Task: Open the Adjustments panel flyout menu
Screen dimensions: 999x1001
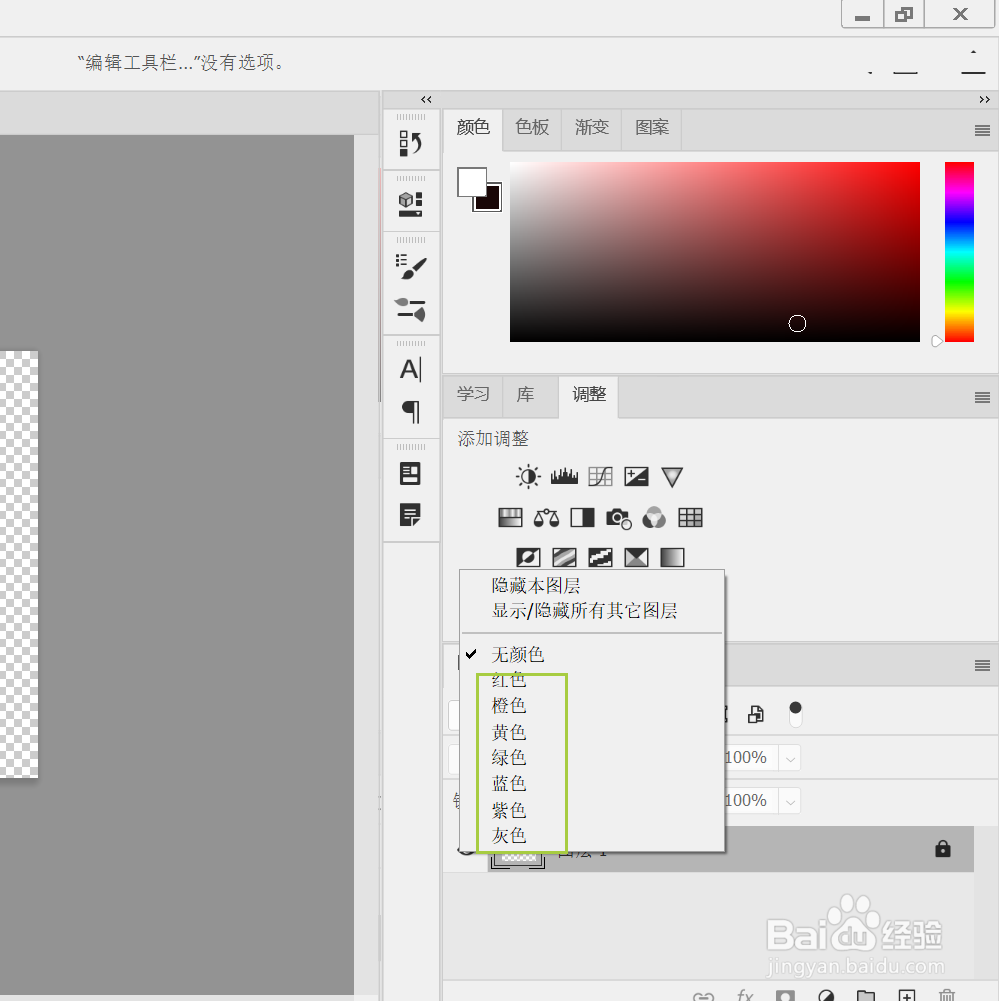Action: point(982,398)
